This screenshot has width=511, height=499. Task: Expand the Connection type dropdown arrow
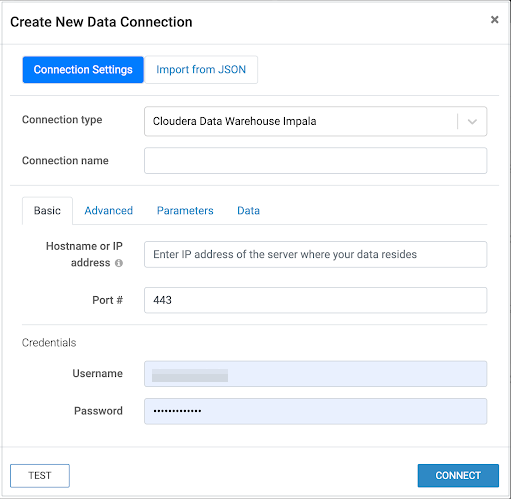coord(472,122)
